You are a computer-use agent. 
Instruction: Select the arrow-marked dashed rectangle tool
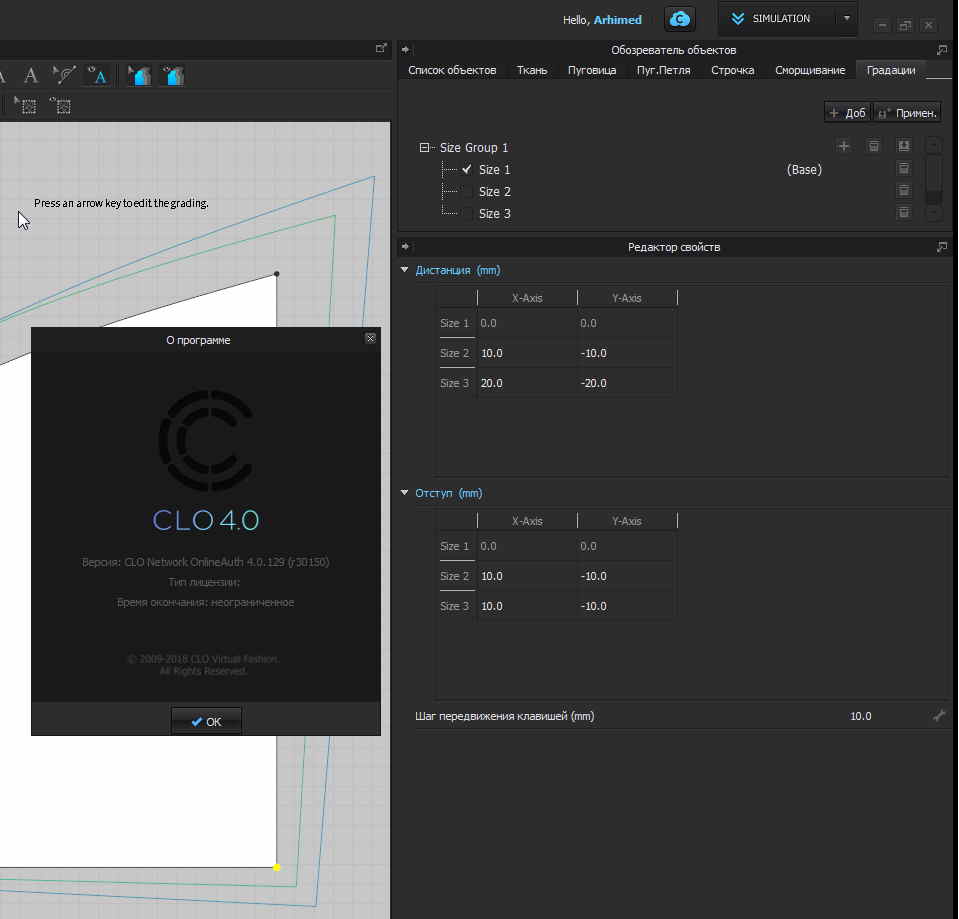point(25,105)
